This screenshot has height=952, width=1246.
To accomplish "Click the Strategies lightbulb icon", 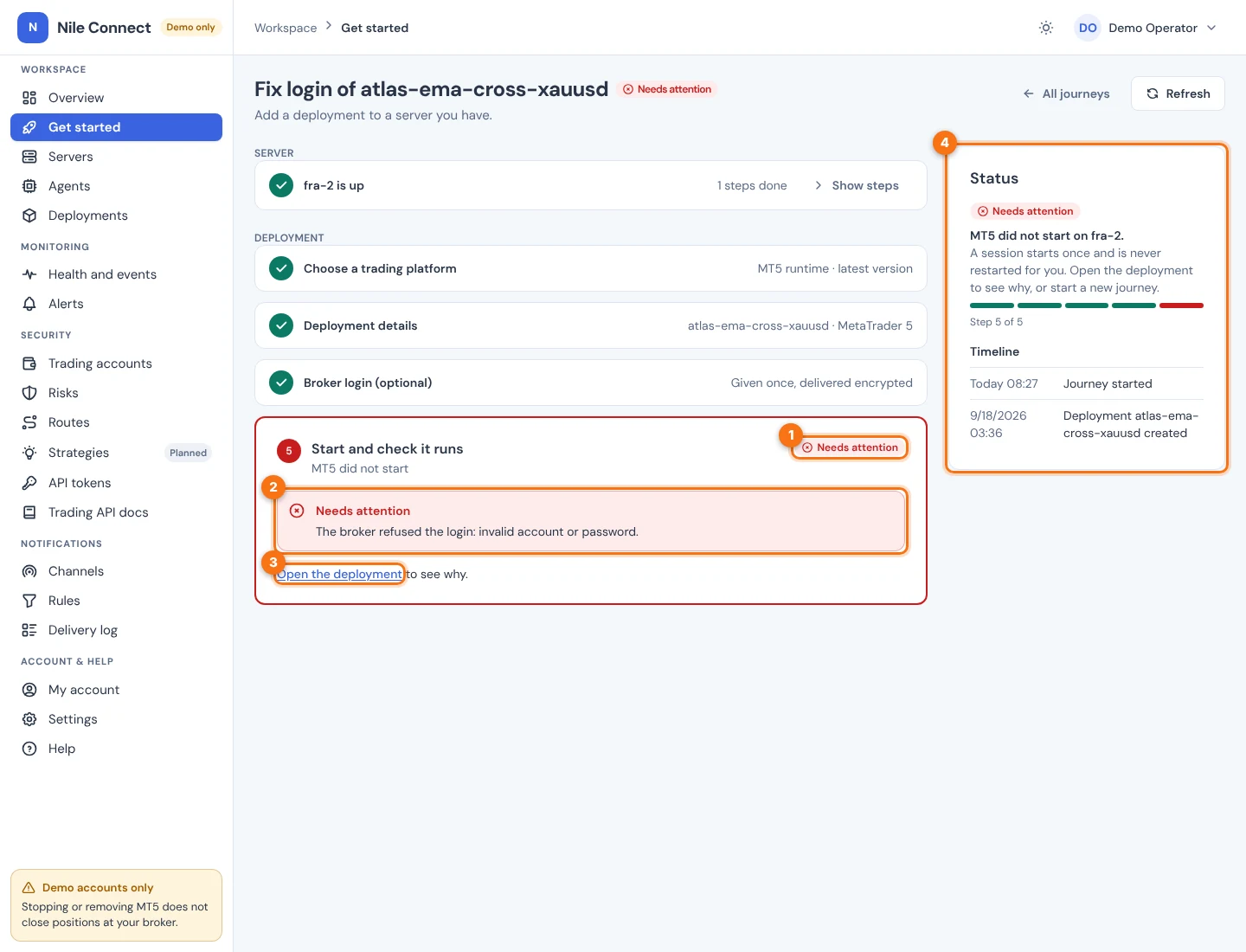I will (29, 453).
